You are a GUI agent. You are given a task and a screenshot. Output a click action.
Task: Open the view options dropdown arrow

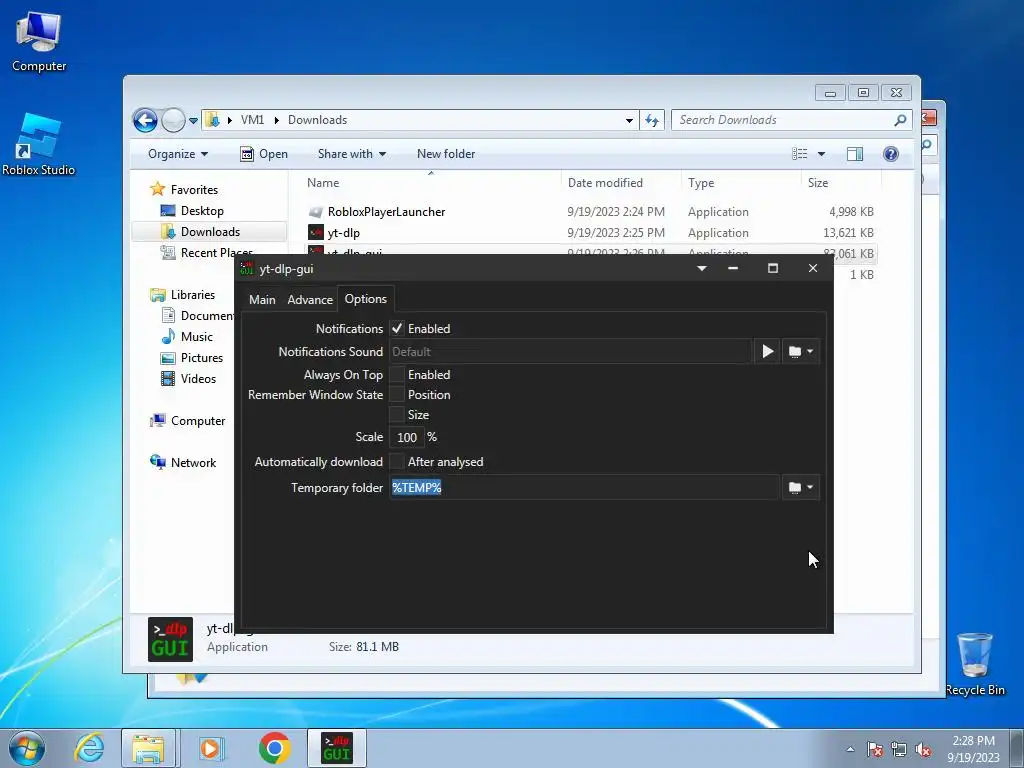click(822, 154)
